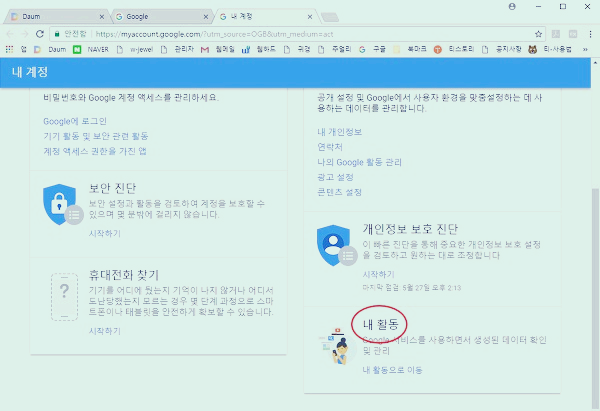
Task: Open the 구글 bookmark with Google icon
Action: tap(372, 49)
